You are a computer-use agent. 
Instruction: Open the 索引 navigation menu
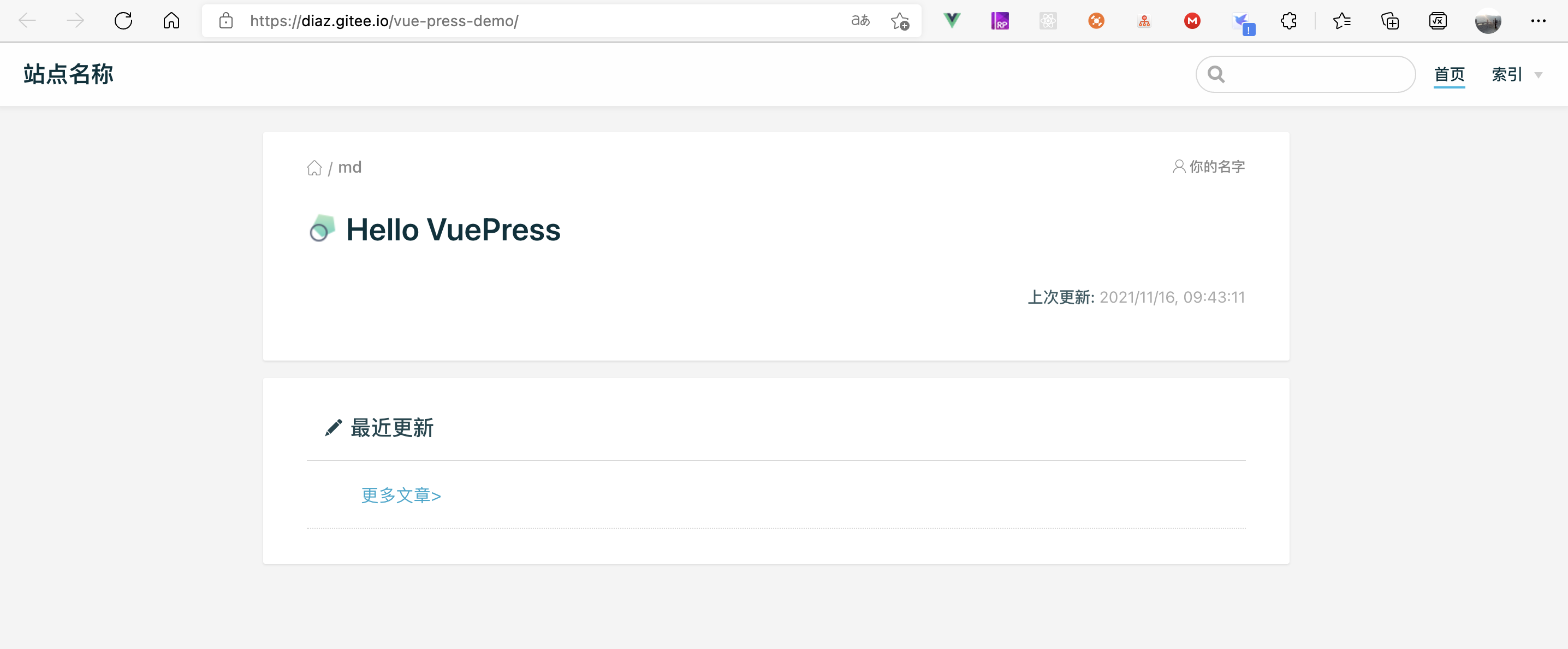coord(1507,74)
